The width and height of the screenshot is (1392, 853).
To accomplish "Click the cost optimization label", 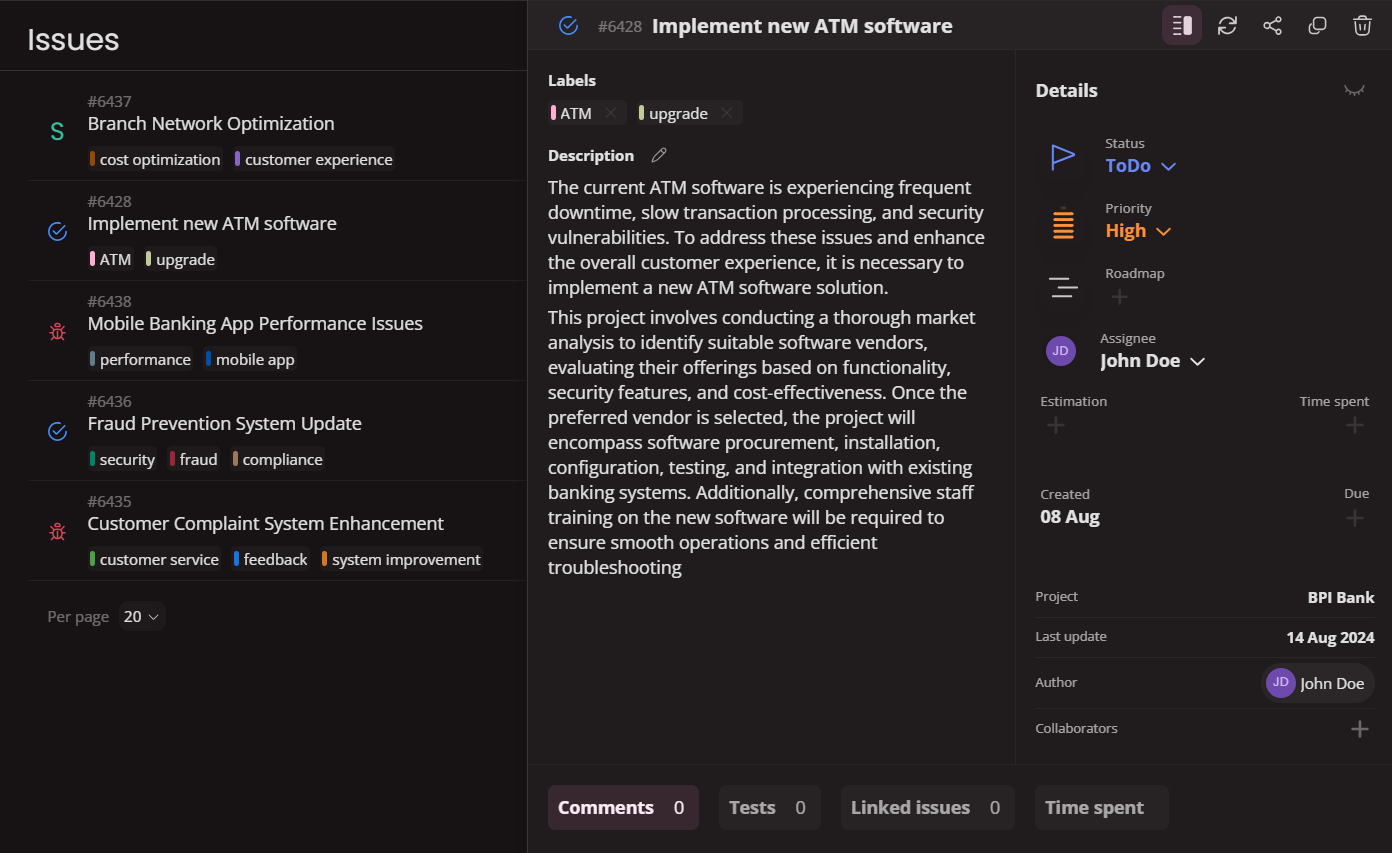I will (155, 160).
